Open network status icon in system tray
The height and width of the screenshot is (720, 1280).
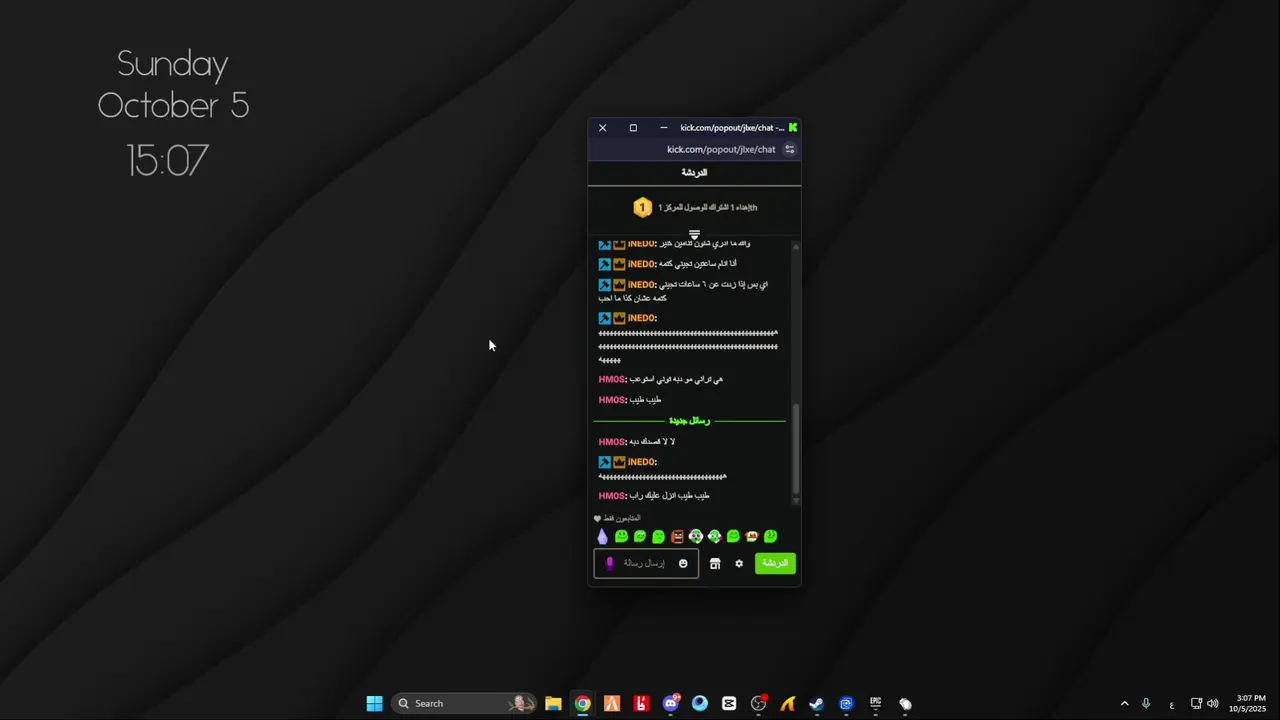1196,703
